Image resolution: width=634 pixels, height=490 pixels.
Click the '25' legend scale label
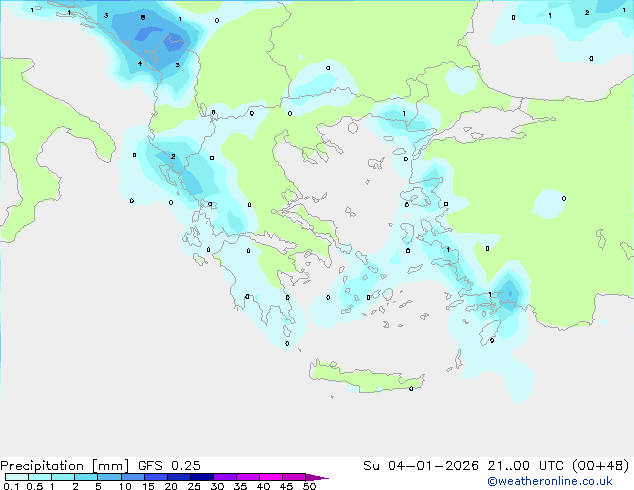click(194, 486)
